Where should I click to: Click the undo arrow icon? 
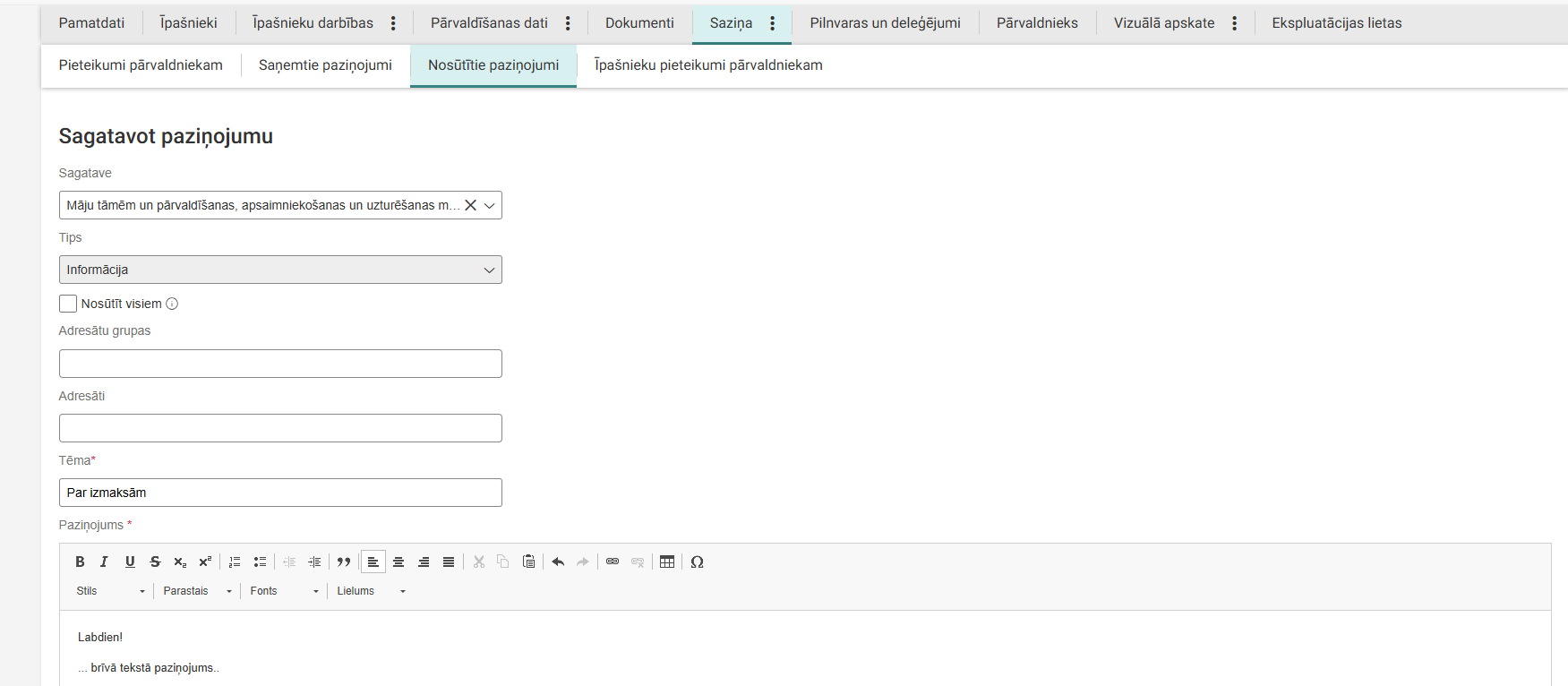coord(558,562)
